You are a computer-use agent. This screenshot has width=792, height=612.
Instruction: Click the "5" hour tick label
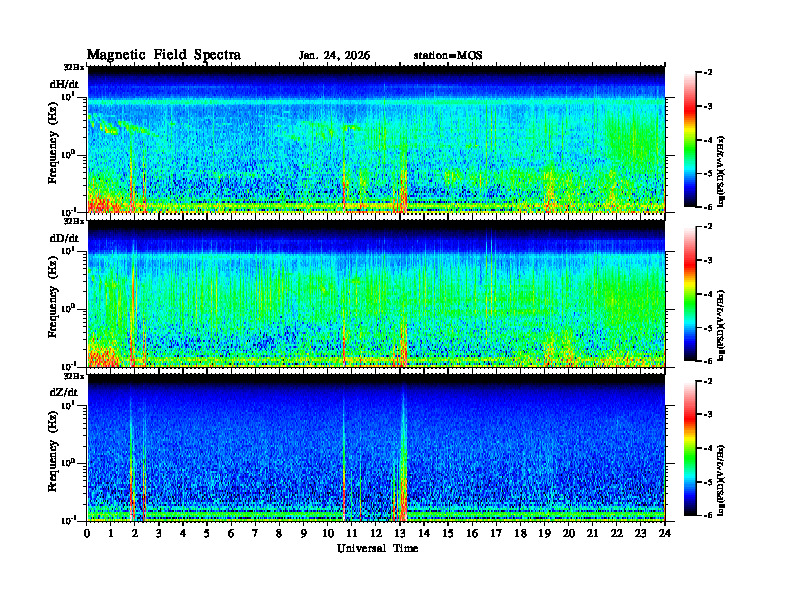pyautogui.click(x=207, y=533)
